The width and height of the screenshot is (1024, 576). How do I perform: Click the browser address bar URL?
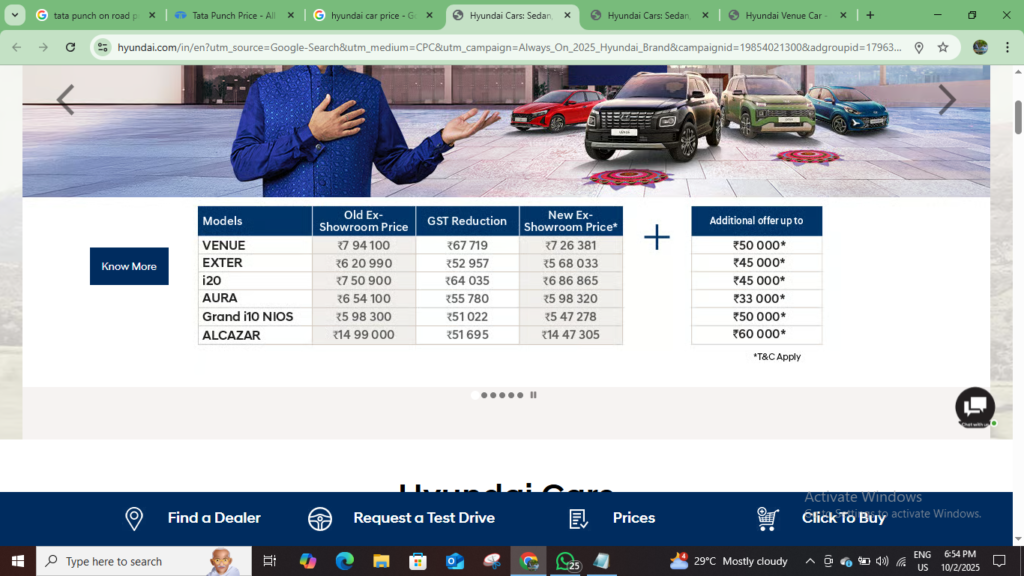(x=500, y=47)
